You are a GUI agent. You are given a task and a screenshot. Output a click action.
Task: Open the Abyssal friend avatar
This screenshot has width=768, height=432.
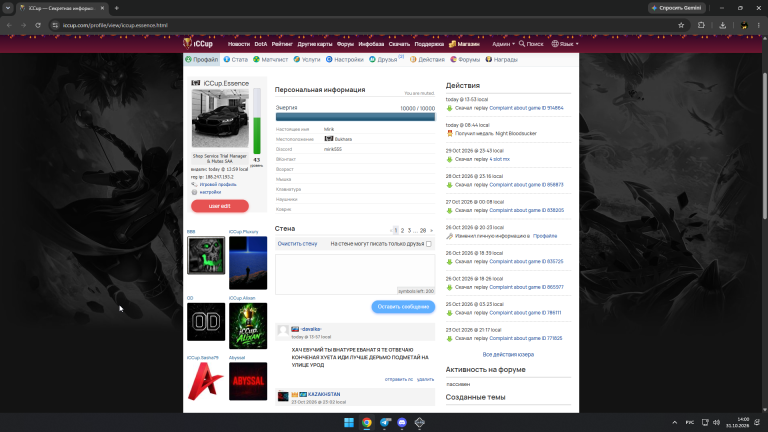(x=248, y=381)
